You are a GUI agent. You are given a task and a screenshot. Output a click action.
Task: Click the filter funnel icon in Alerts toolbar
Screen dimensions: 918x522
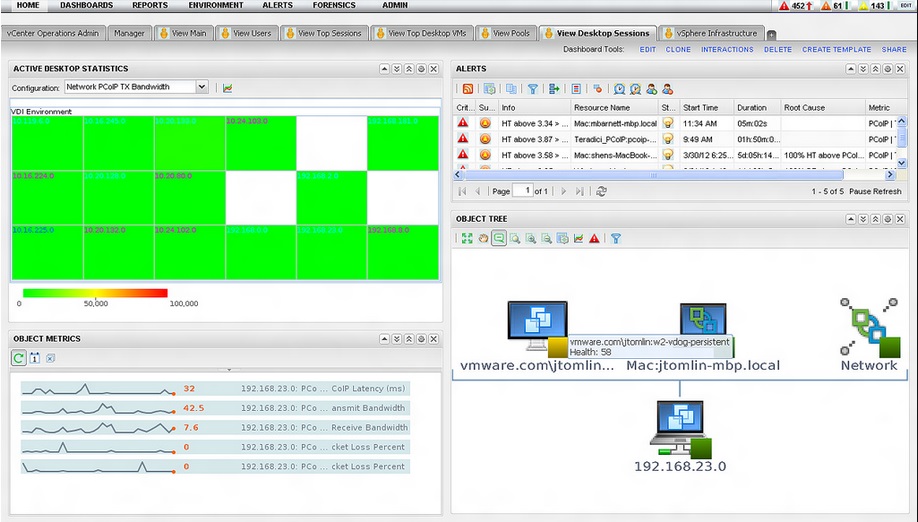coord(532,89)
